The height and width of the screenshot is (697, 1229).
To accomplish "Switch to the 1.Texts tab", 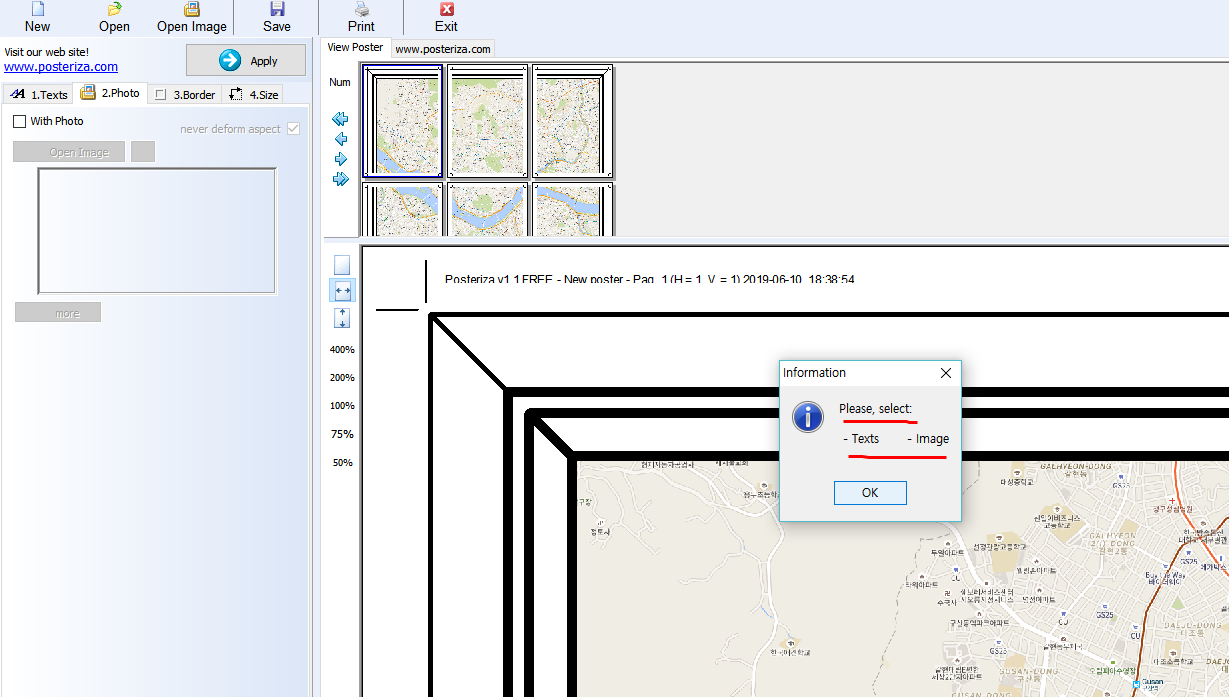I will click(x=39, y=95).
